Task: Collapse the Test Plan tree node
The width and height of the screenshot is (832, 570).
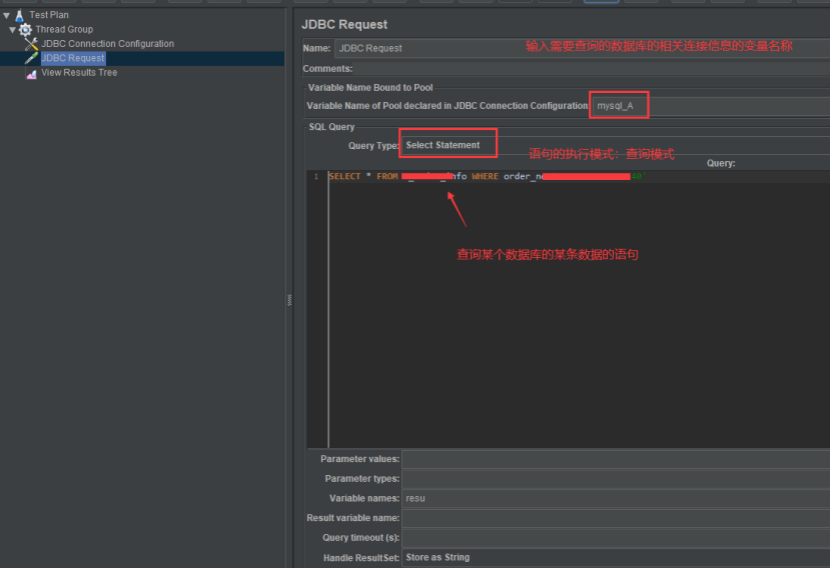Action: (6, 15)
